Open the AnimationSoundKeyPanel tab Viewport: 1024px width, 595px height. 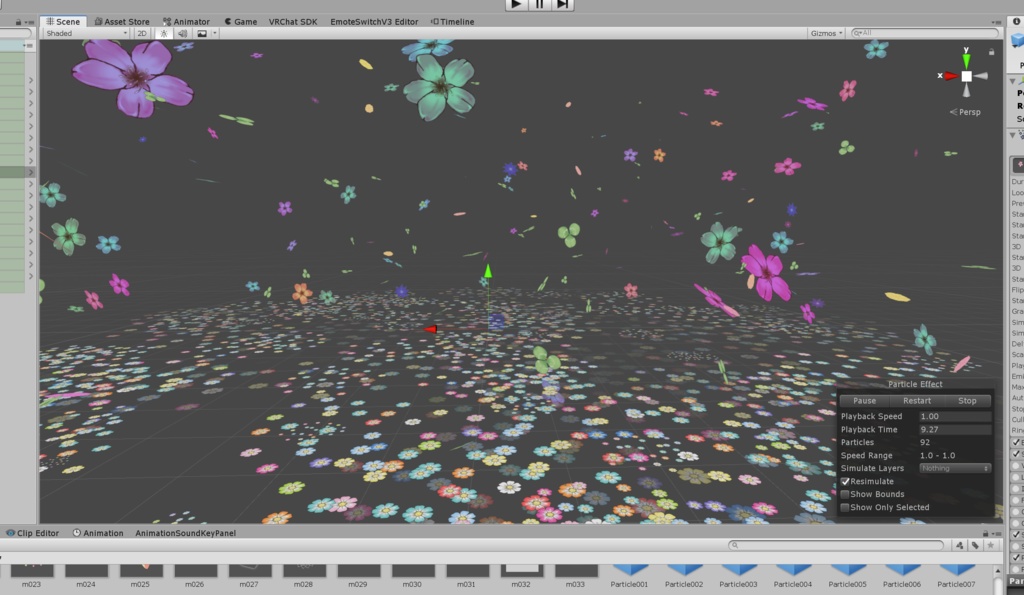click(x=185, y=533)
